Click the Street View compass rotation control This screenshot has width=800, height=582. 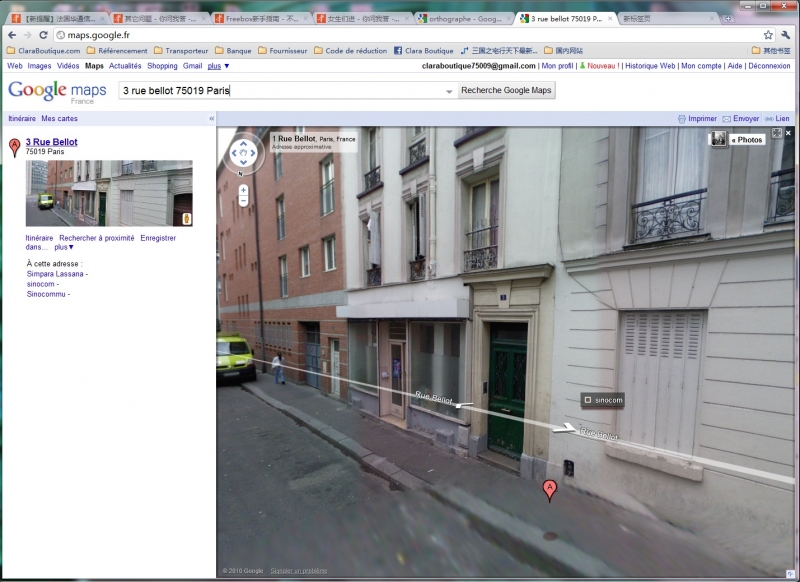click(x=243, y=155)
